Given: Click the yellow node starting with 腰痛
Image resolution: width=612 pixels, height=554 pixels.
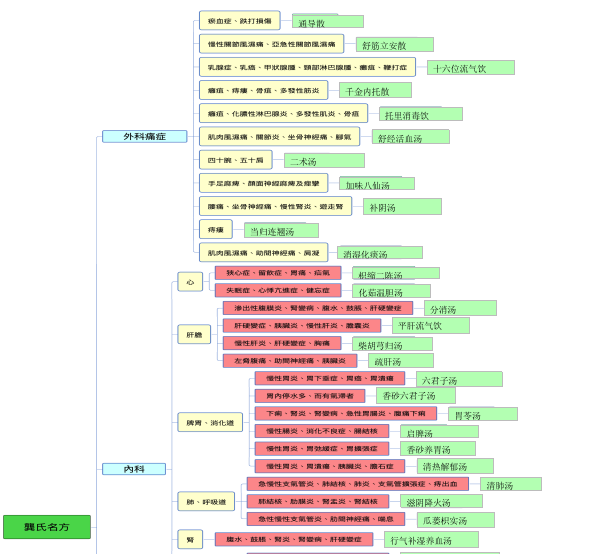Looking at the screenshot, I should (x=276, y=206).
